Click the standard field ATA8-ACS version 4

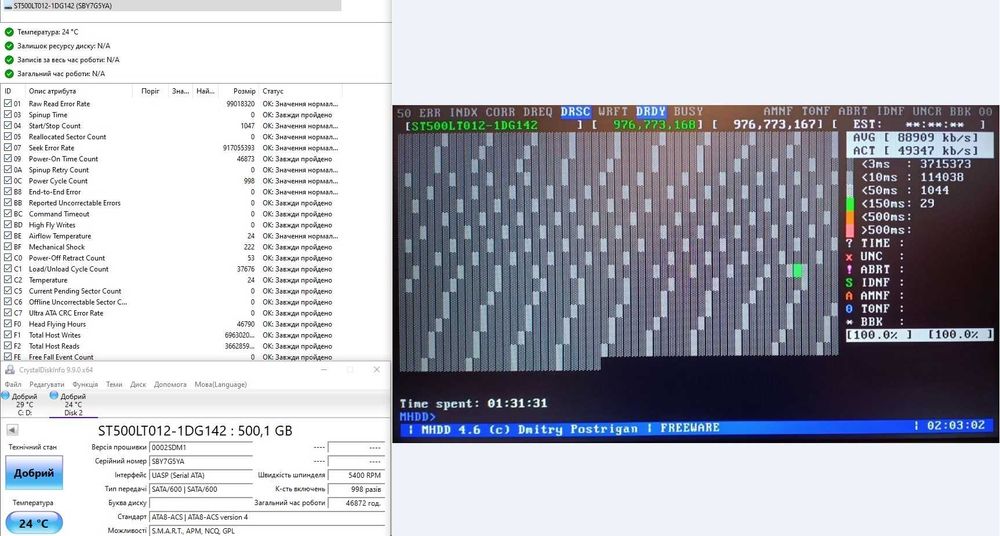click(267, 517)
